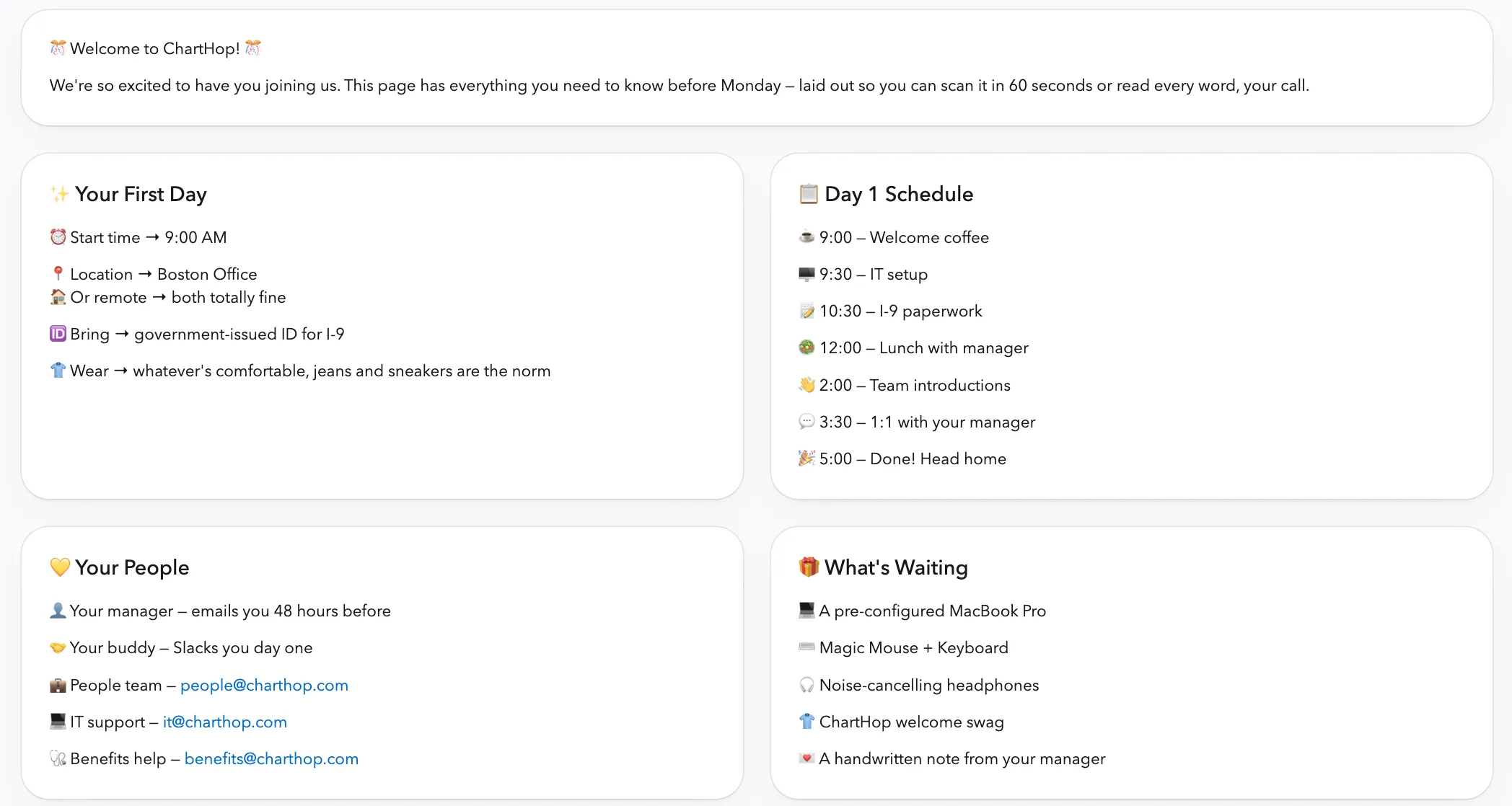The width and height of the screenshot is (1512, 806).
Task: Click the "Your First Day" heading
Action: (x=141, y=194)
